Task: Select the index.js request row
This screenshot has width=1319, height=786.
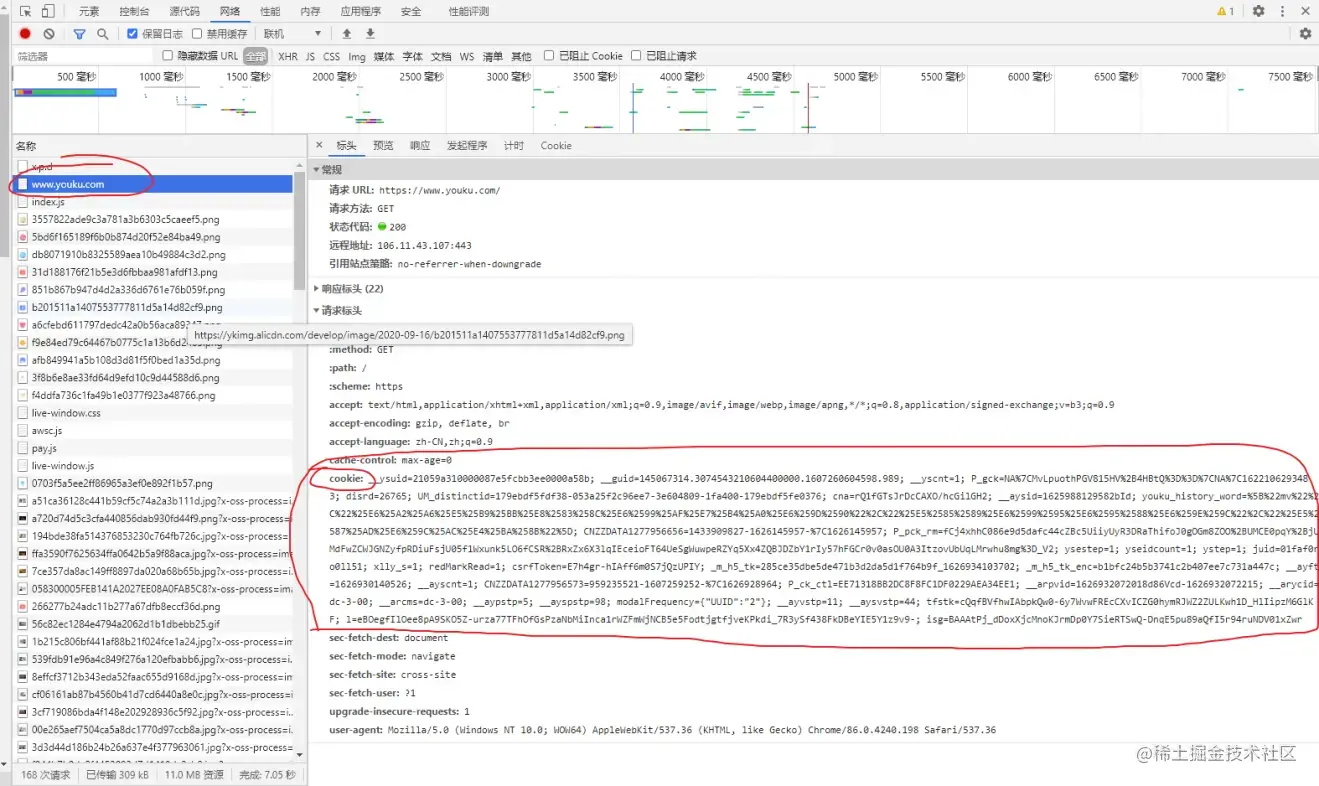Action: (152, 202)
